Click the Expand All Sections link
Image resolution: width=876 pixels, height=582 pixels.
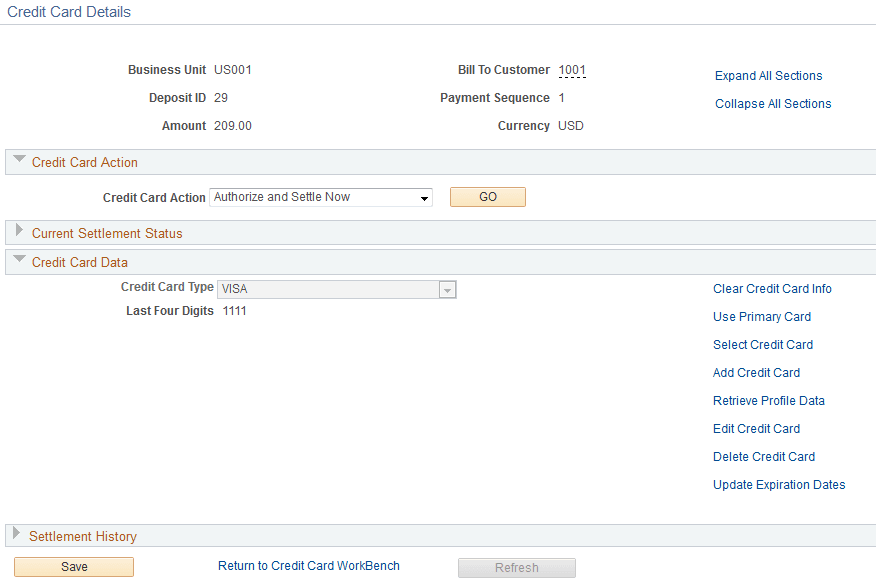(x=768, y=76)
